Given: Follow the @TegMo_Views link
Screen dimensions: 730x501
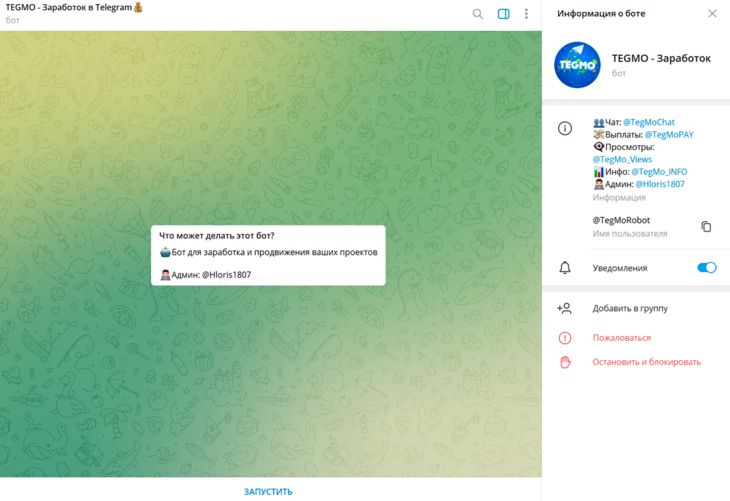Looking at the screenshot, I should tap(622, 159).
